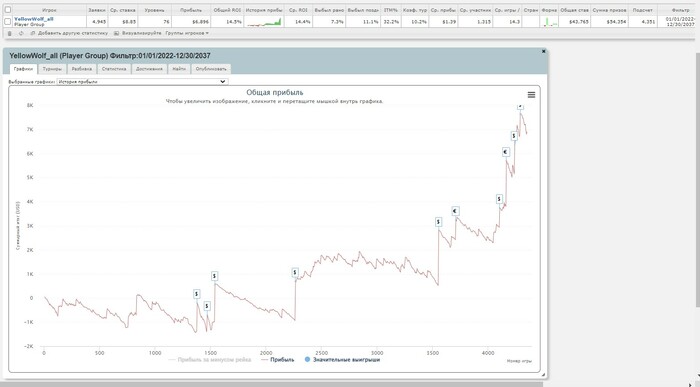Expand the Группы игроков dropdown
The height and width of the screenshot is (387, 700).
click(187, 33)
